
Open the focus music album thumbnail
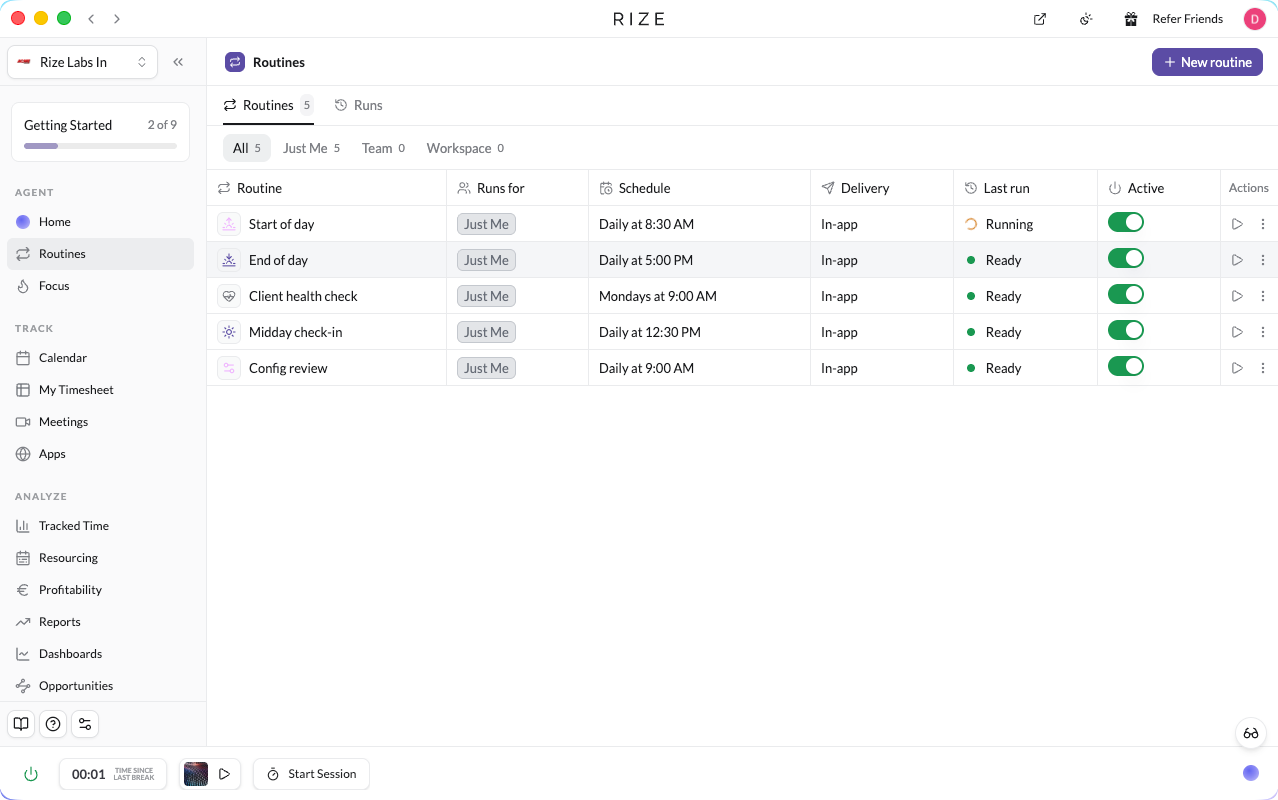(196, 774)
